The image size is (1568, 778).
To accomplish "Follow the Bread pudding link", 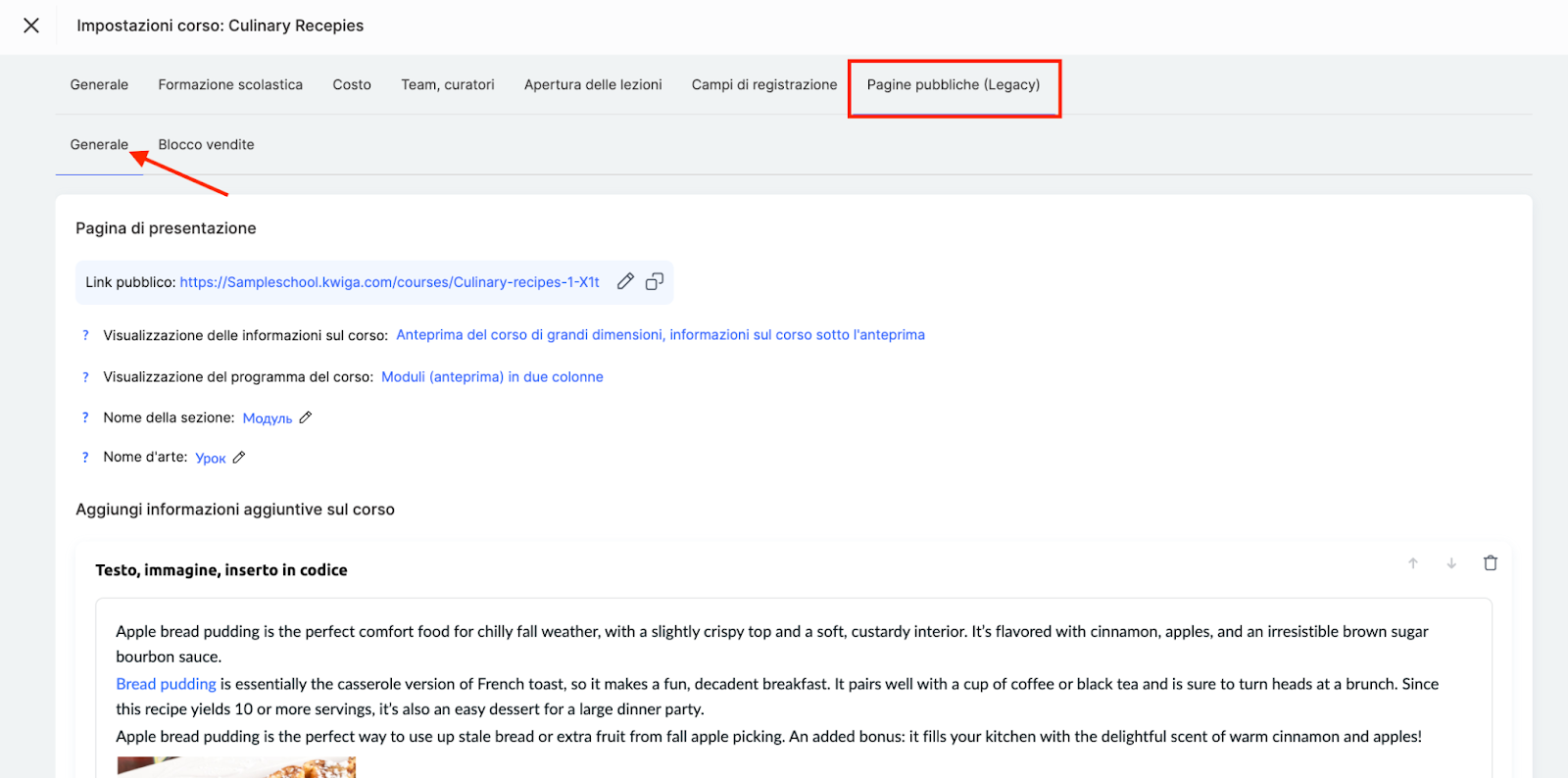I will [x=166, y=684].
